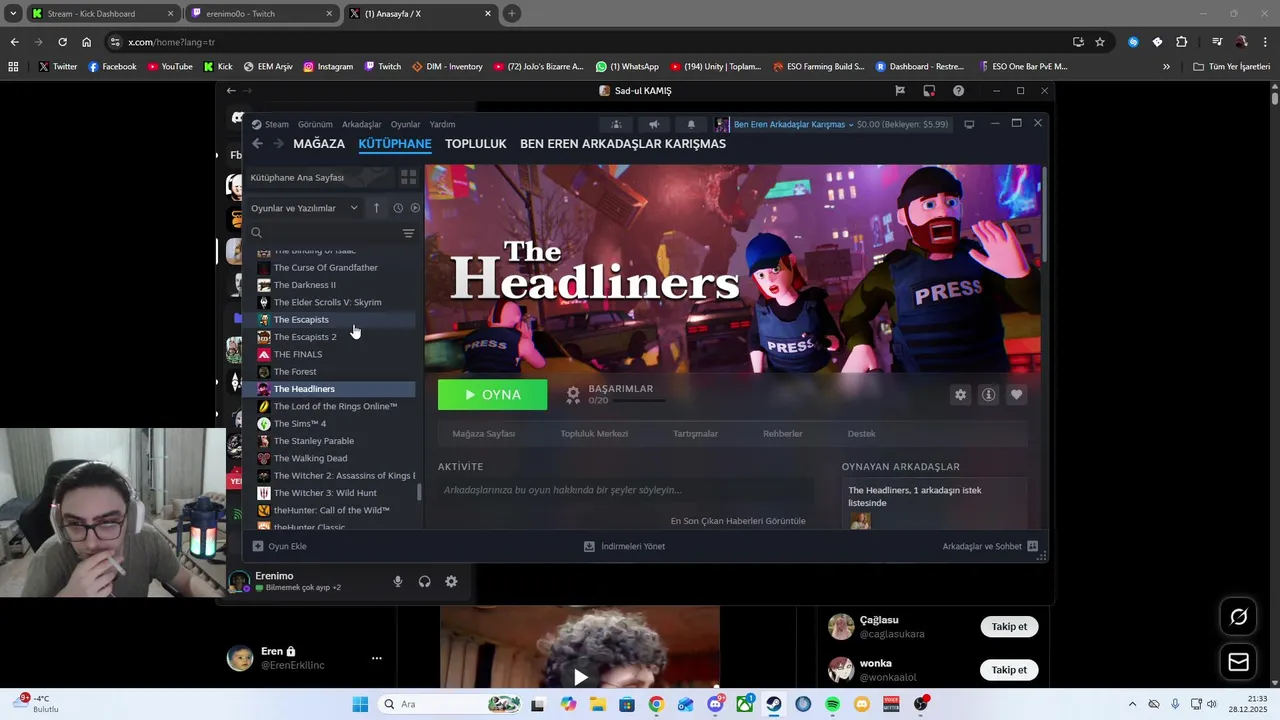Click the activity comment input field
This screenshot has width=1280, height=720.
[x=625, y=490]
